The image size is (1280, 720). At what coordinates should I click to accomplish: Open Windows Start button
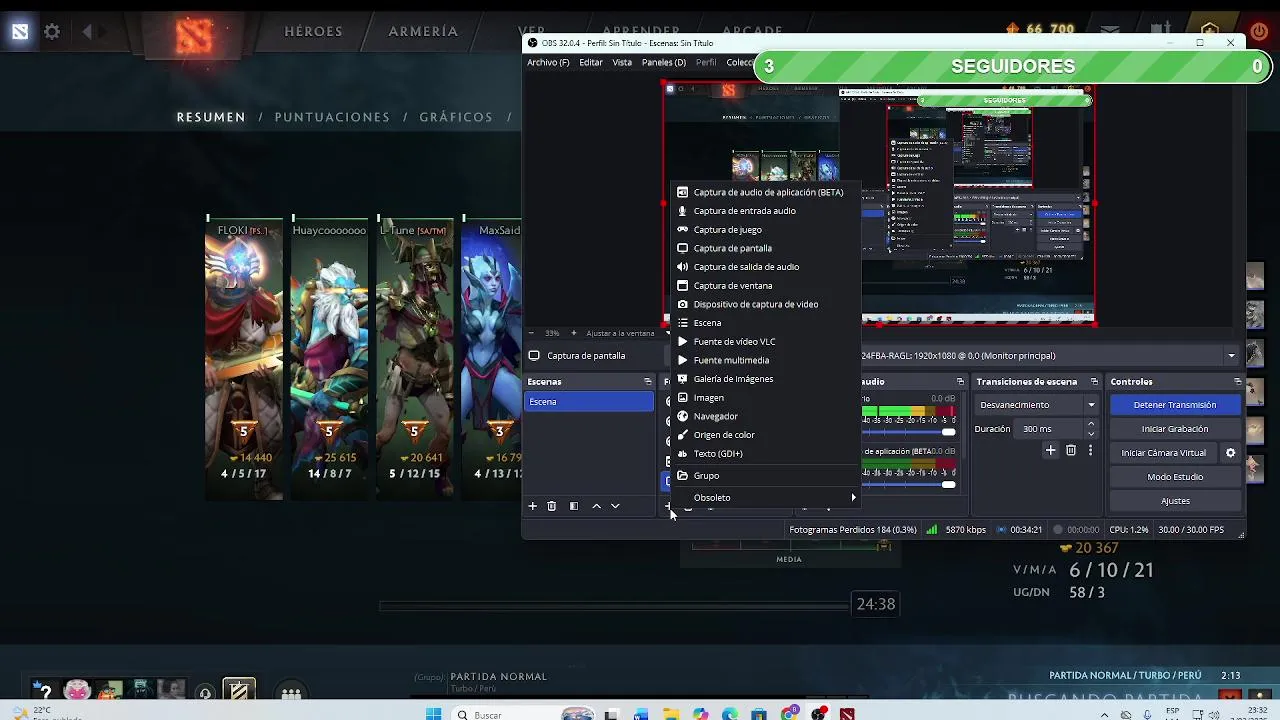point(433,714)
